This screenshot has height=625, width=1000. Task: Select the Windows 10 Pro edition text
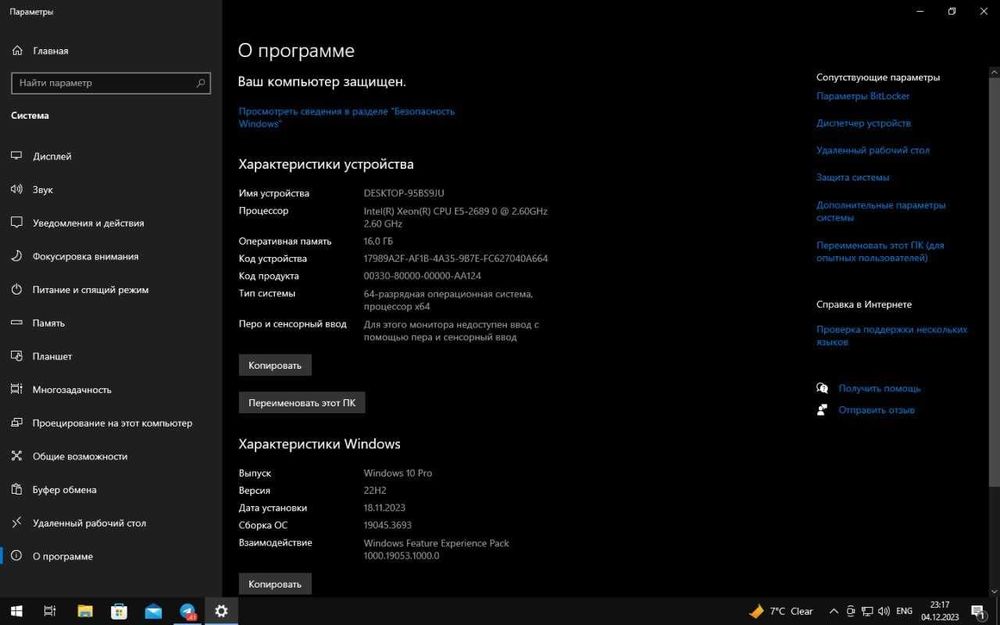tap(397, 473)
